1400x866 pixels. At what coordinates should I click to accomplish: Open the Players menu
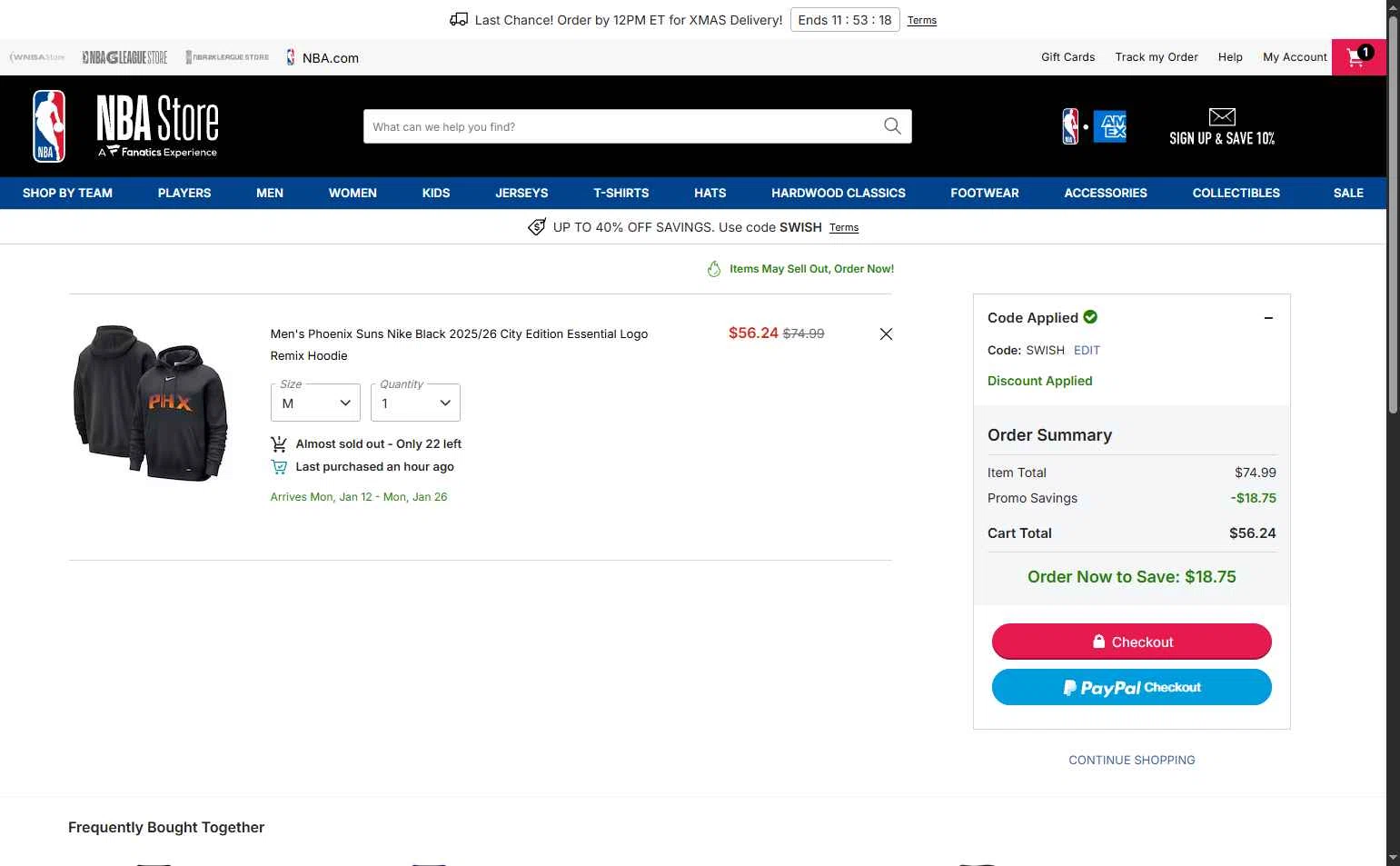pyautogui.click(x=184, y=193)
